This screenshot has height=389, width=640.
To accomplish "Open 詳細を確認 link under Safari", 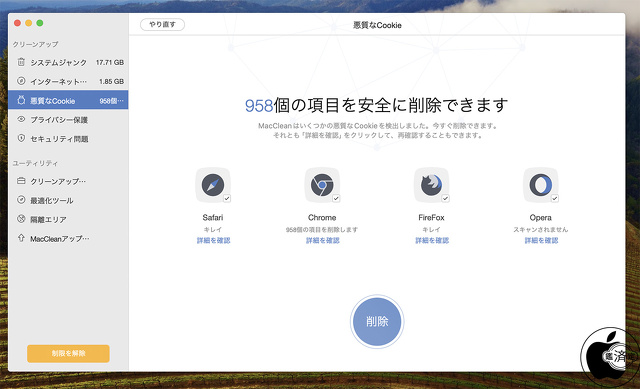I will click(213, 240).
